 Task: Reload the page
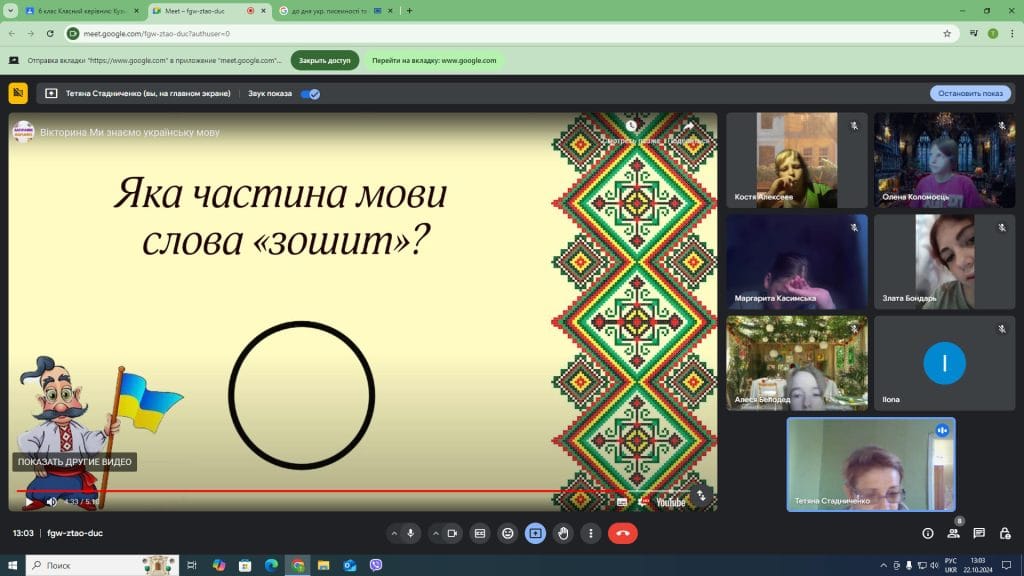(50, 33)
